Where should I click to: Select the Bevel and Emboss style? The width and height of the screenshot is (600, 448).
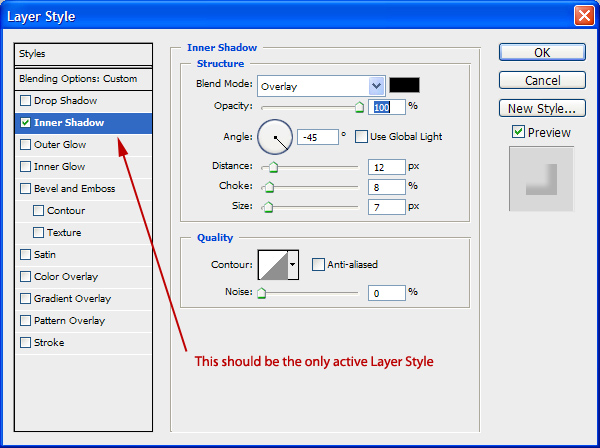coord(74,188)
